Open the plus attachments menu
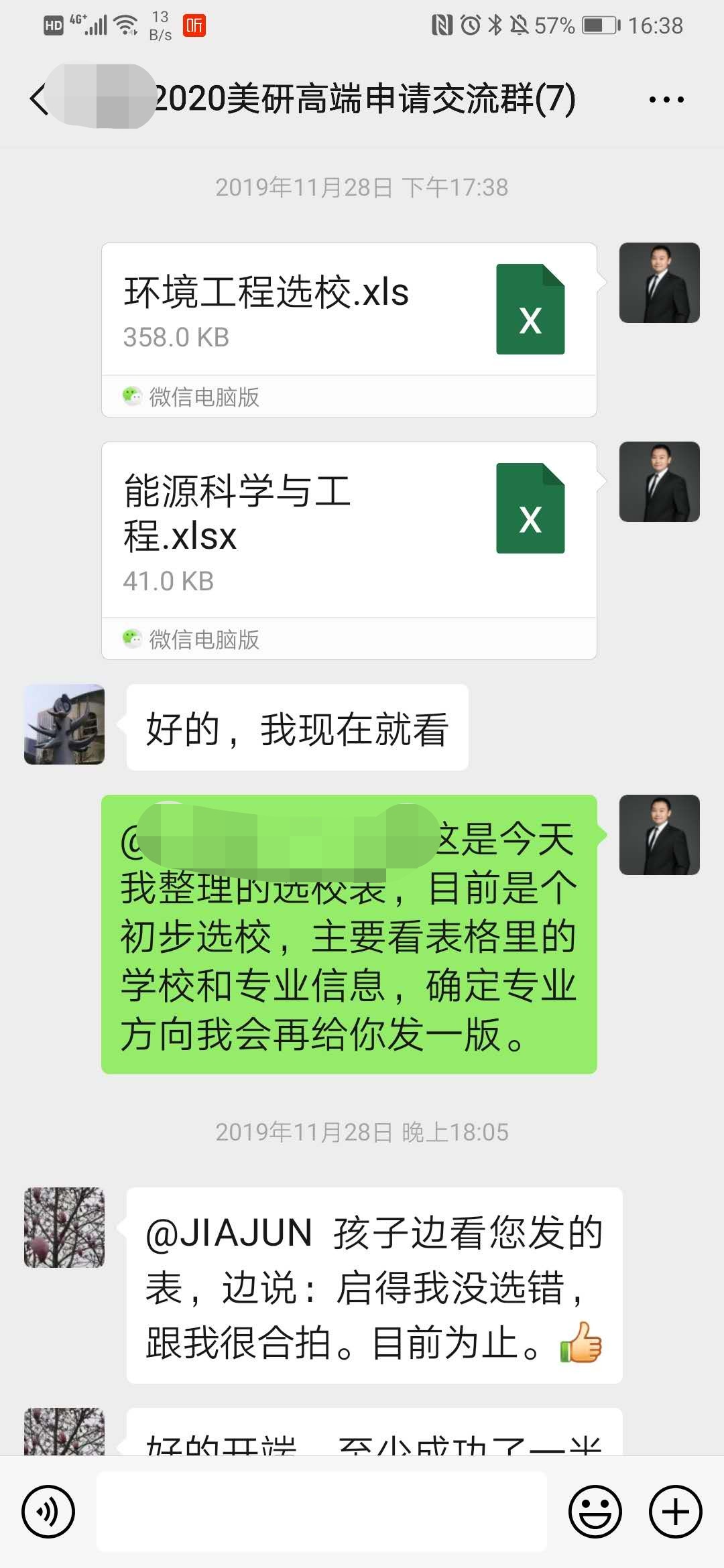The width and height of the screenshot is (724, 1568). tap(675, 1512)
